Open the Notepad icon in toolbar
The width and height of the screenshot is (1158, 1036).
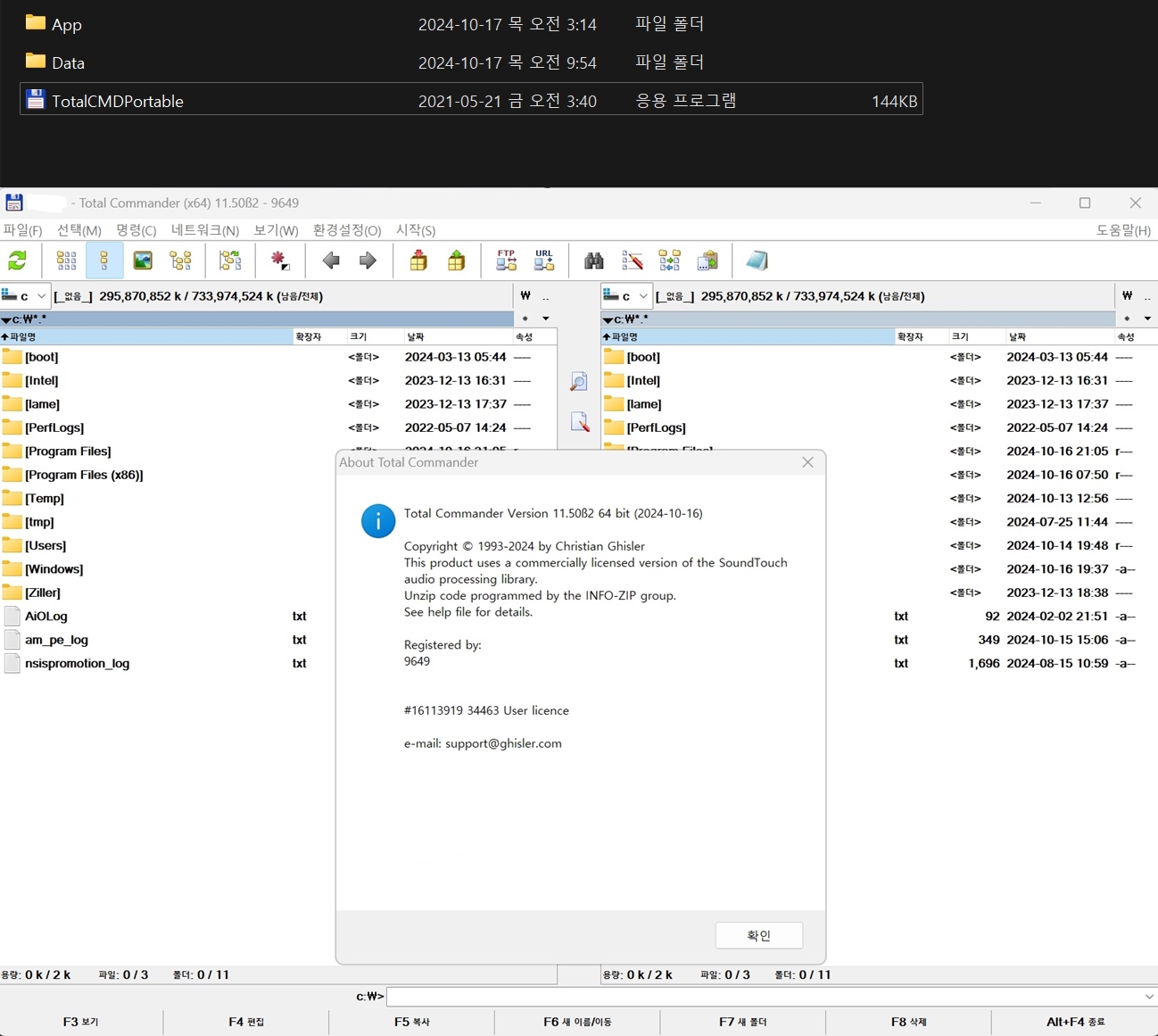[757, 261]
